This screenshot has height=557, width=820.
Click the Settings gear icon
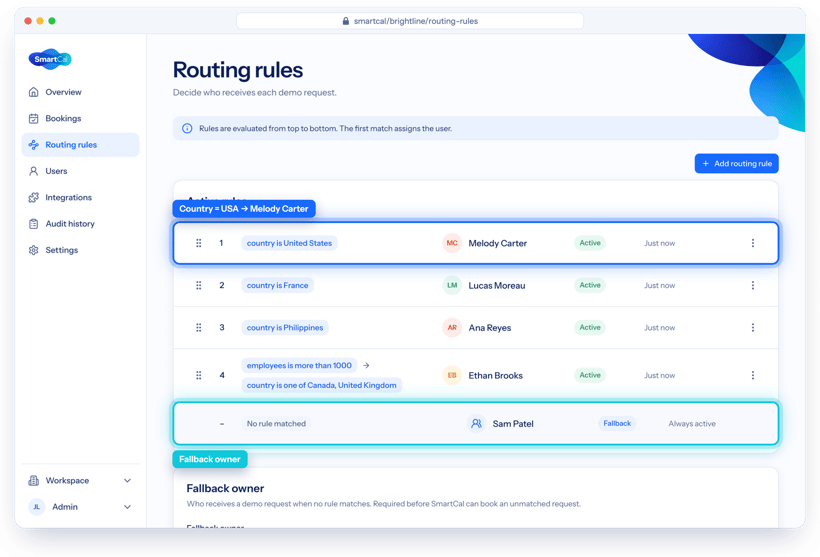(33, 250)
